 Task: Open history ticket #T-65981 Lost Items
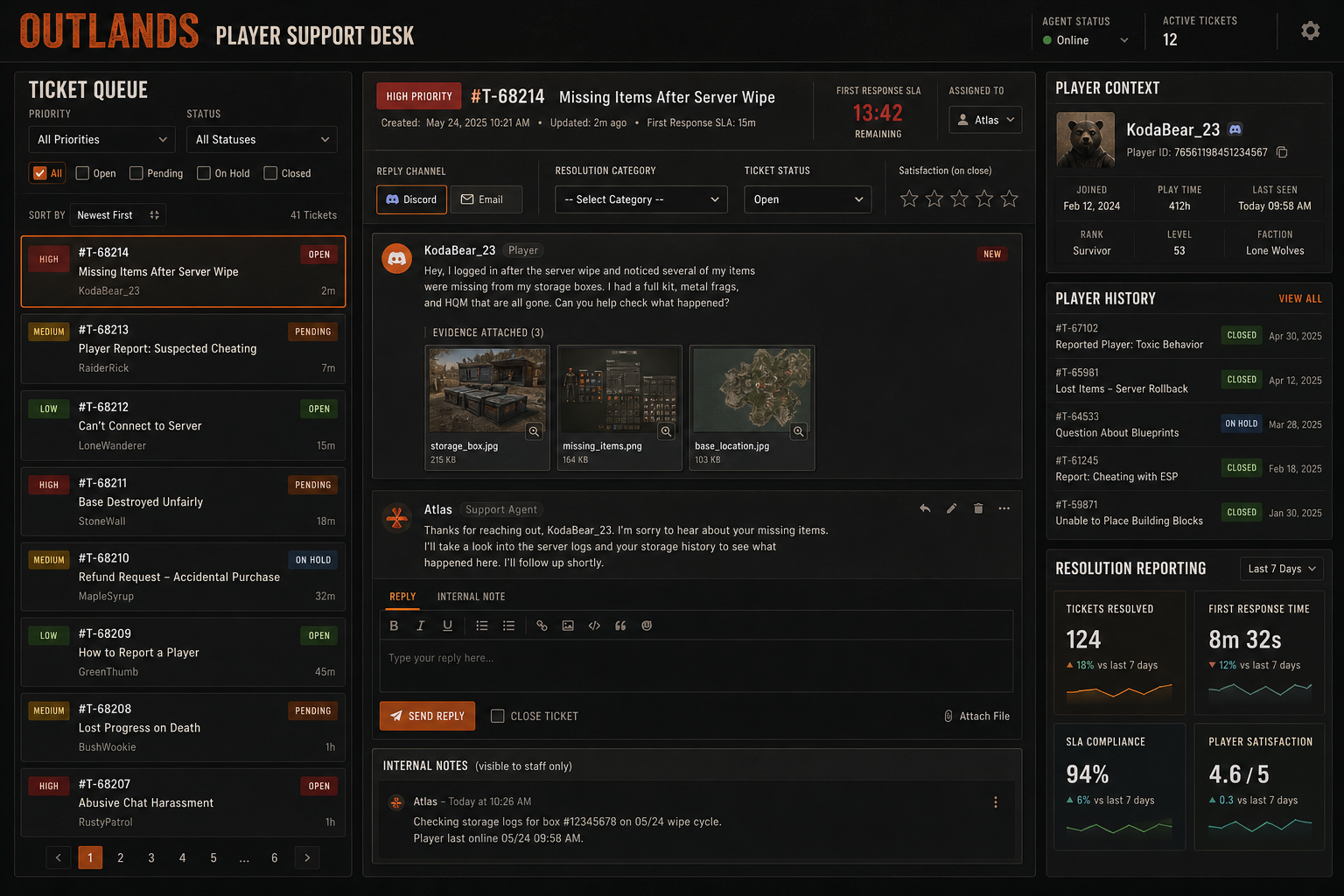pyautogui.click(x=1189, y=381)
